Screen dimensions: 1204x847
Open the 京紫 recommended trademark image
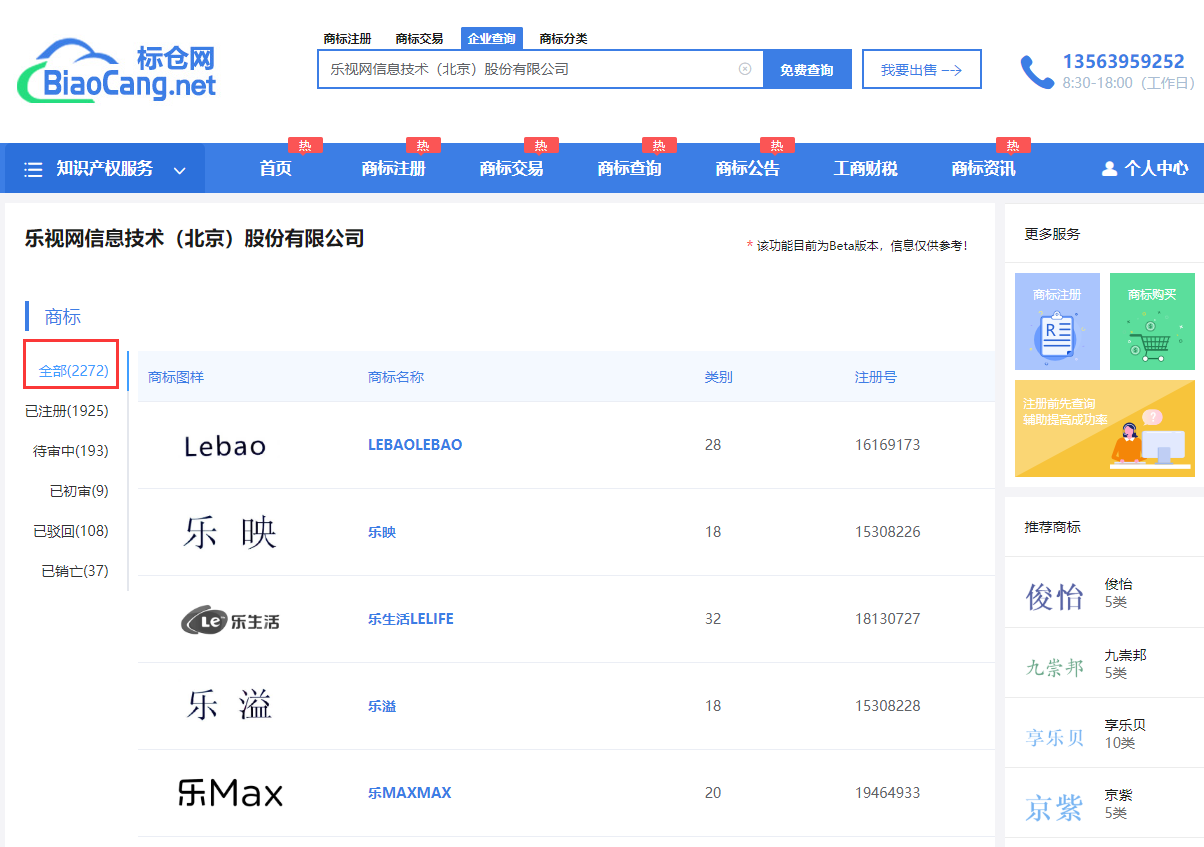pyautogui.click(x=1054, y=807)
